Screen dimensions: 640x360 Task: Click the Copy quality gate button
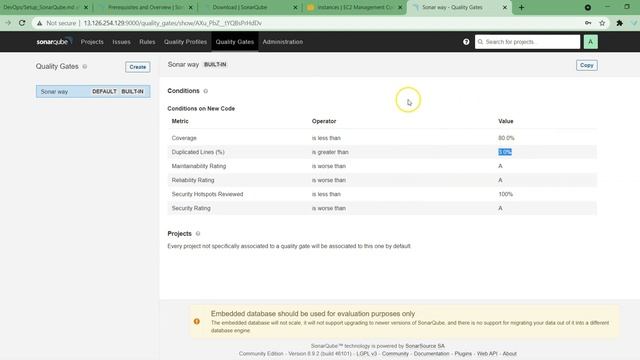tap(587, 65)
